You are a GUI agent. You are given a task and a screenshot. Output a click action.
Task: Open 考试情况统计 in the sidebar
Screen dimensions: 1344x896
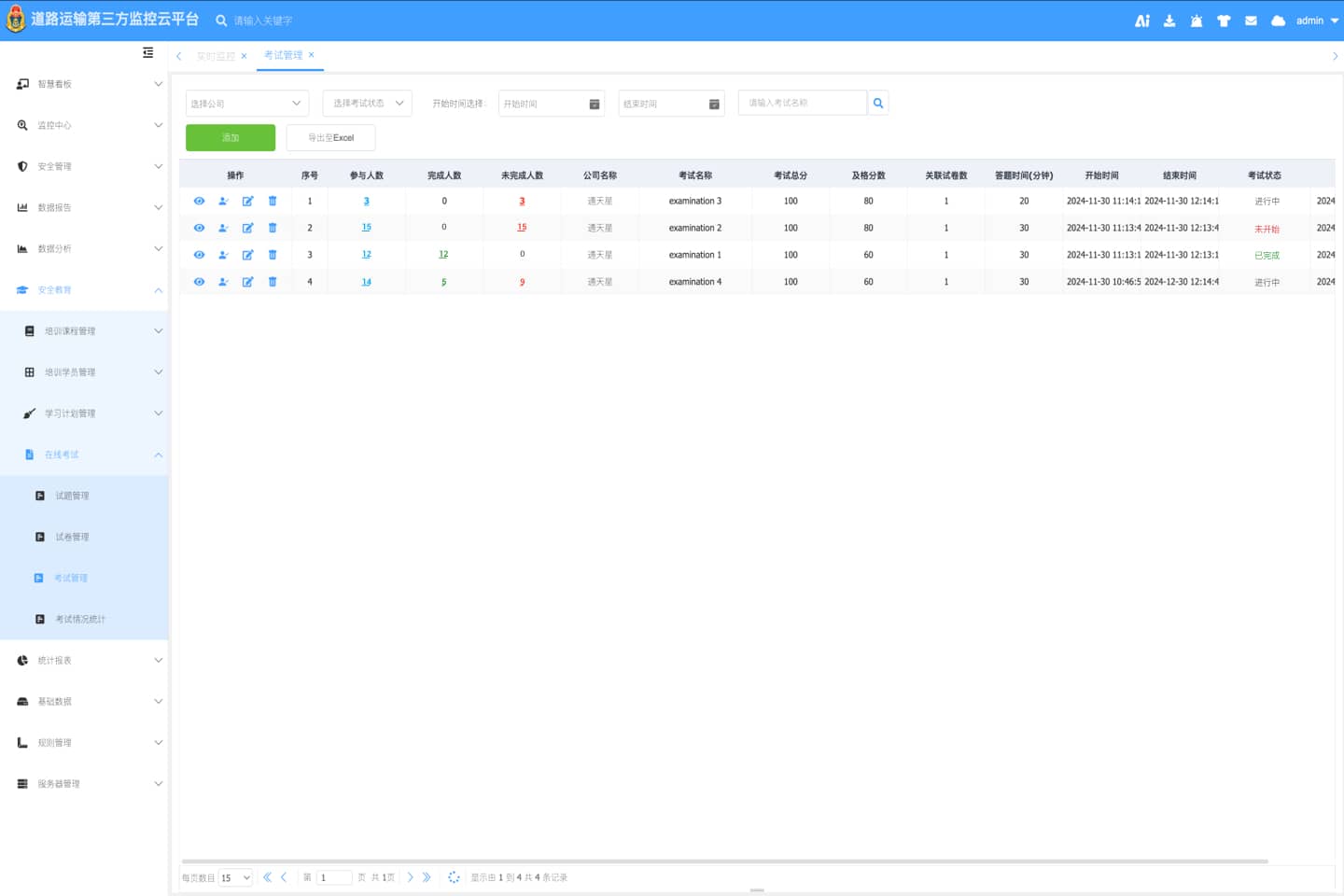[x=84, y=619]
